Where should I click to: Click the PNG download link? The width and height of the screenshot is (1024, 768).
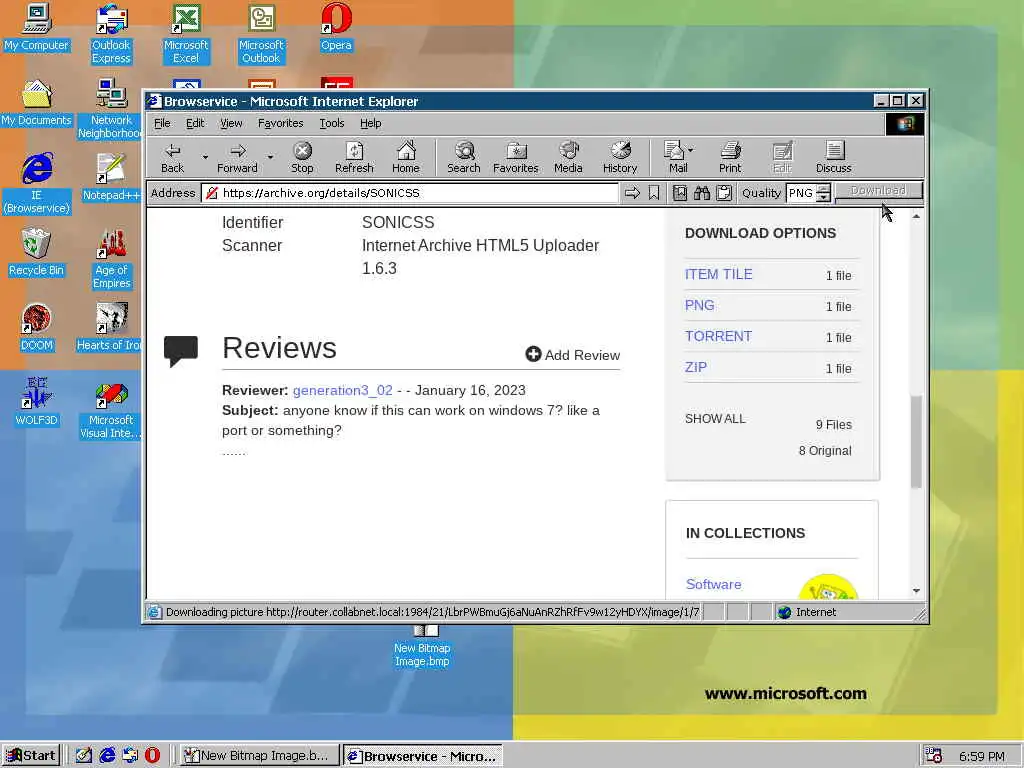699,305
